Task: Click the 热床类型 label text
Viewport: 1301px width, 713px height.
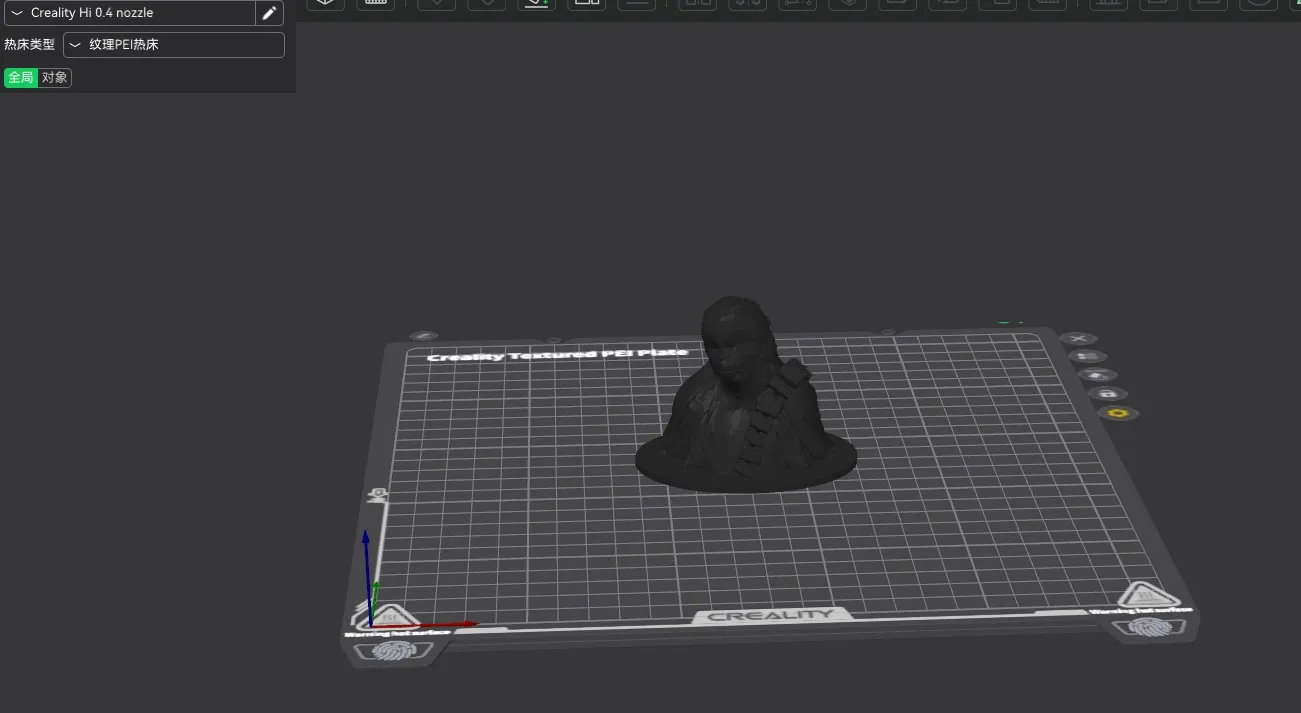Action: (30, 45)
